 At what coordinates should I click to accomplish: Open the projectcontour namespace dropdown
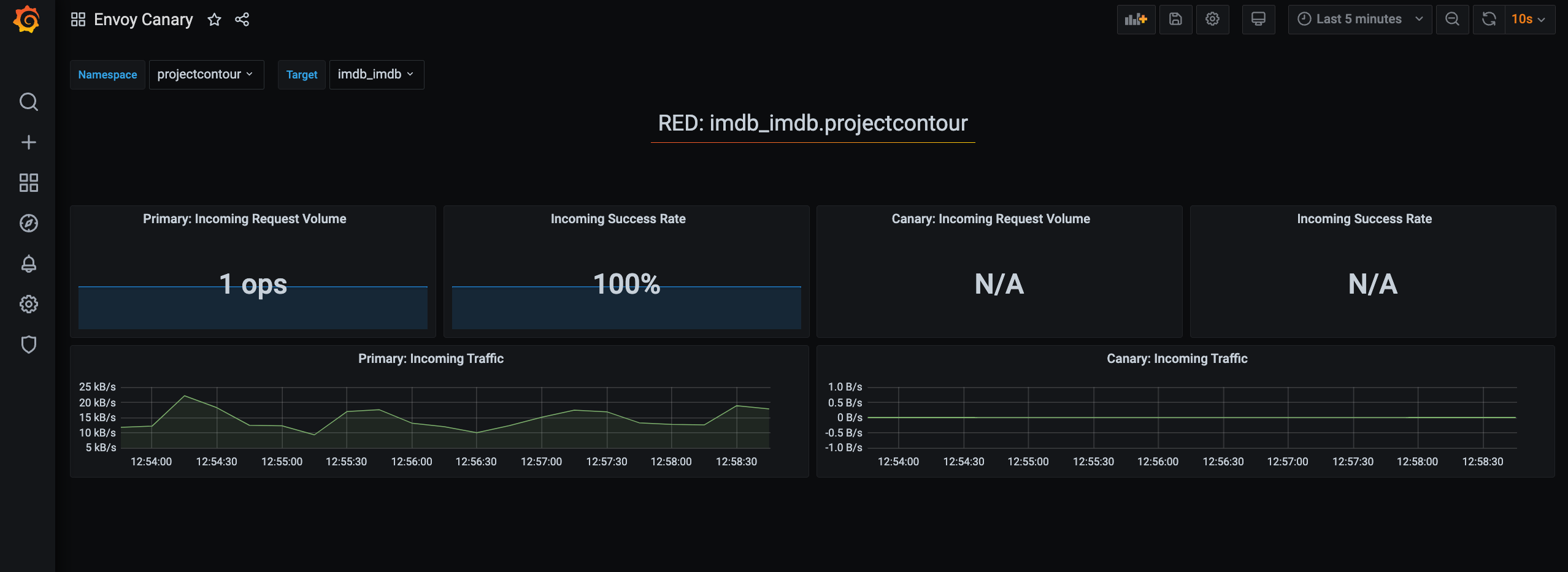point(206,75)
